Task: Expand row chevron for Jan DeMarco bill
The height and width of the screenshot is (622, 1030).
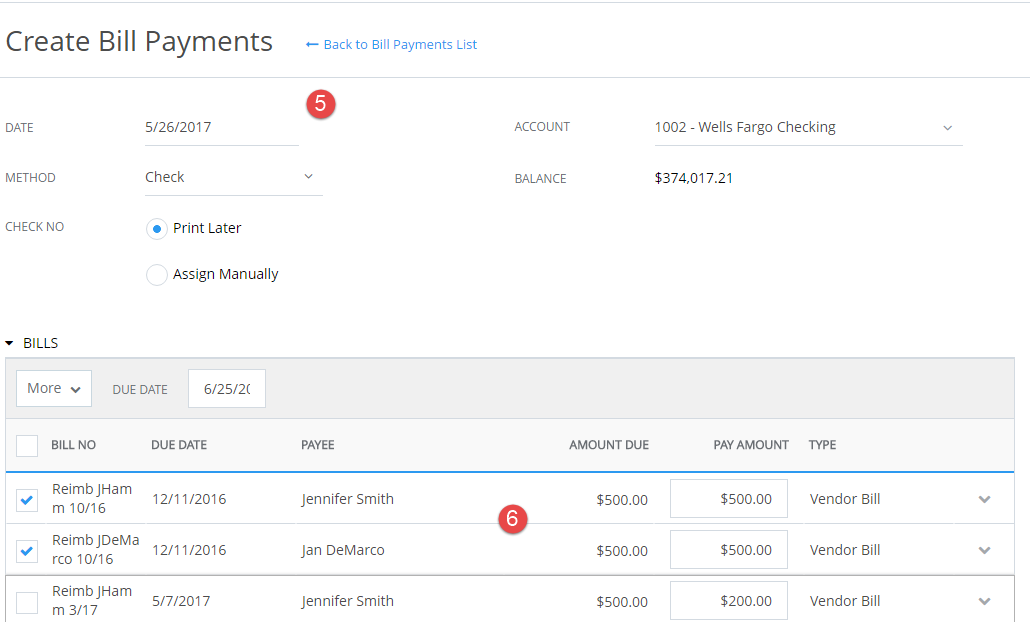Action: coord(984,550)
